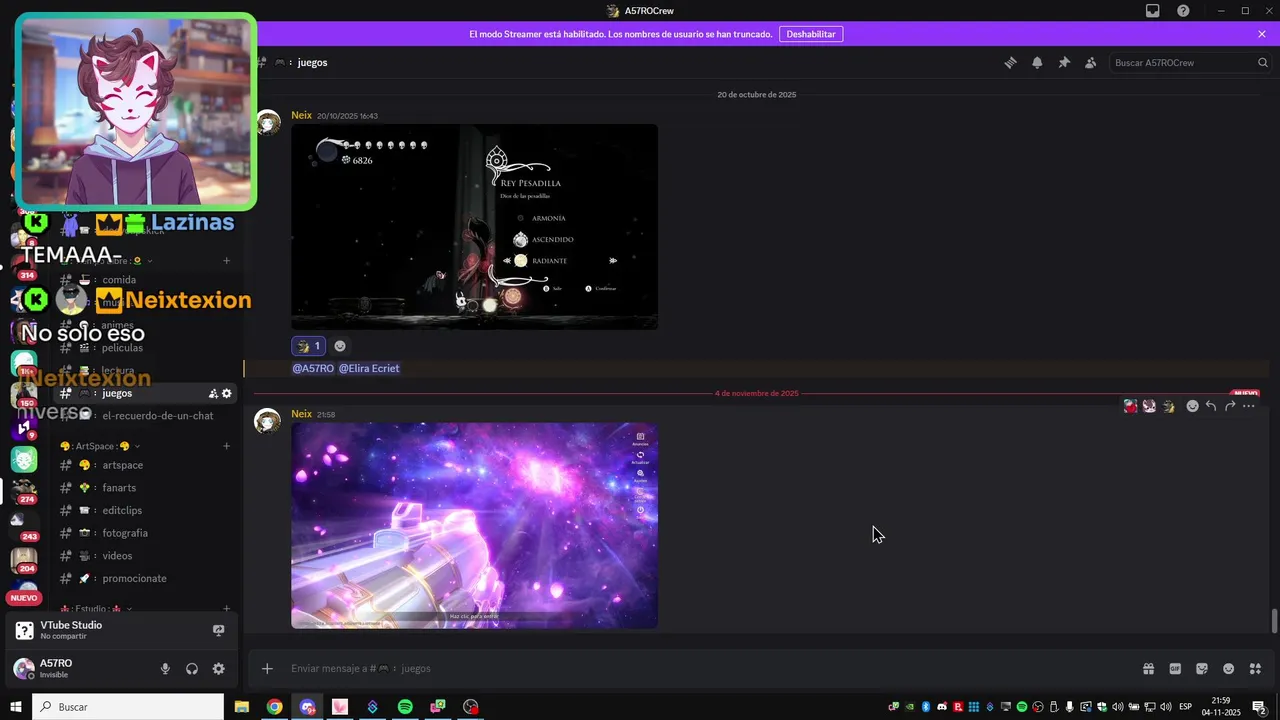This screenshot has width=1280, height=720.
Task: Open the fanarts channel
Action: coord(146,488)
